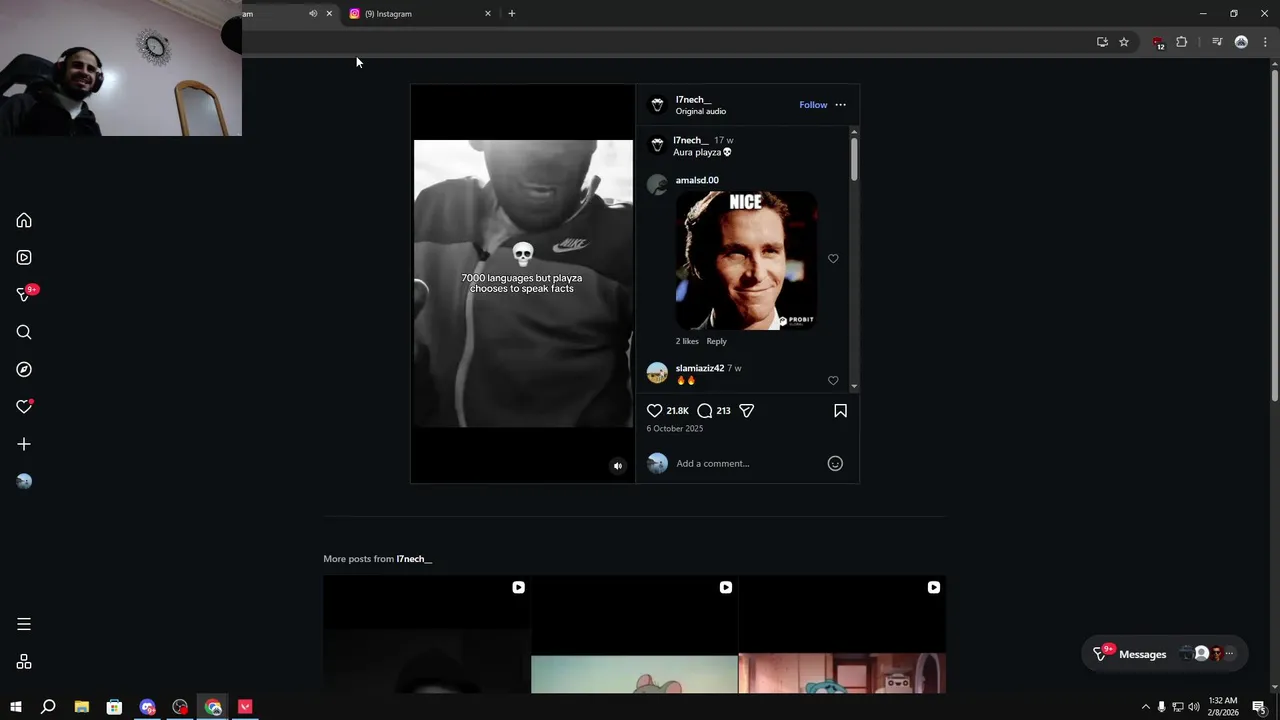This screenshot has width=1280, height=720.
Task: Open OBS Studio from taskbar
Action: pyautogui.click(x=180, y=707)
